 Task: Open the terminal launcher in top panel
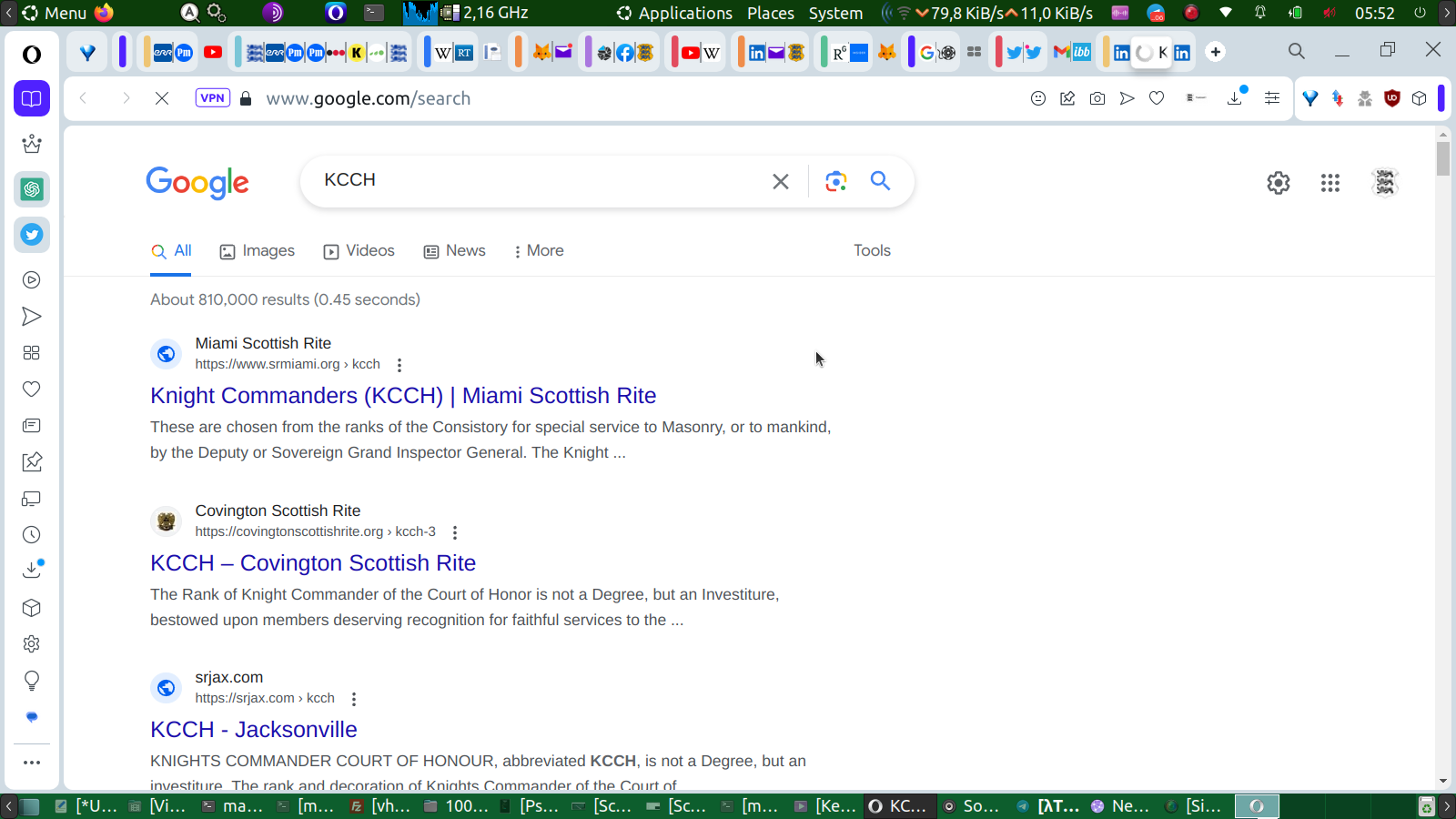click(374, 13)
